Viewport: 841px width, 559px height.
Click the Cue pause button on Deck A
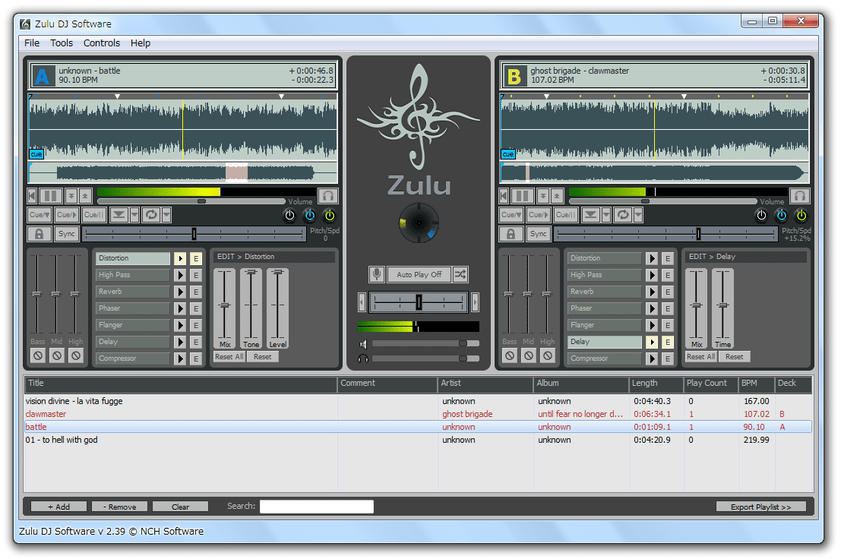(x=94, y=215)
